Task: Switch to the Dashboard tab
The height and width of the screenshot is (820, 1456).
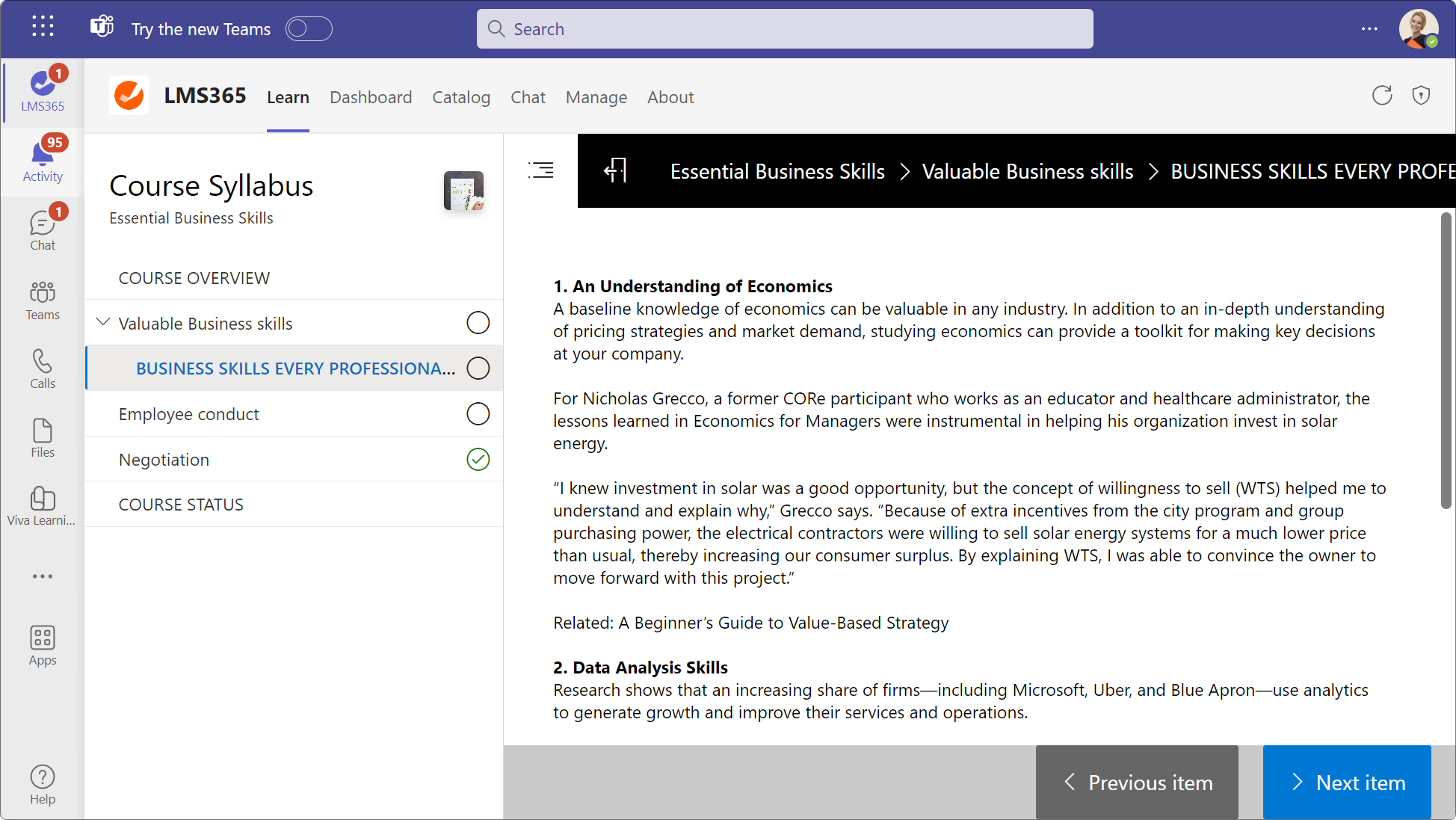Action: [371, 97]
